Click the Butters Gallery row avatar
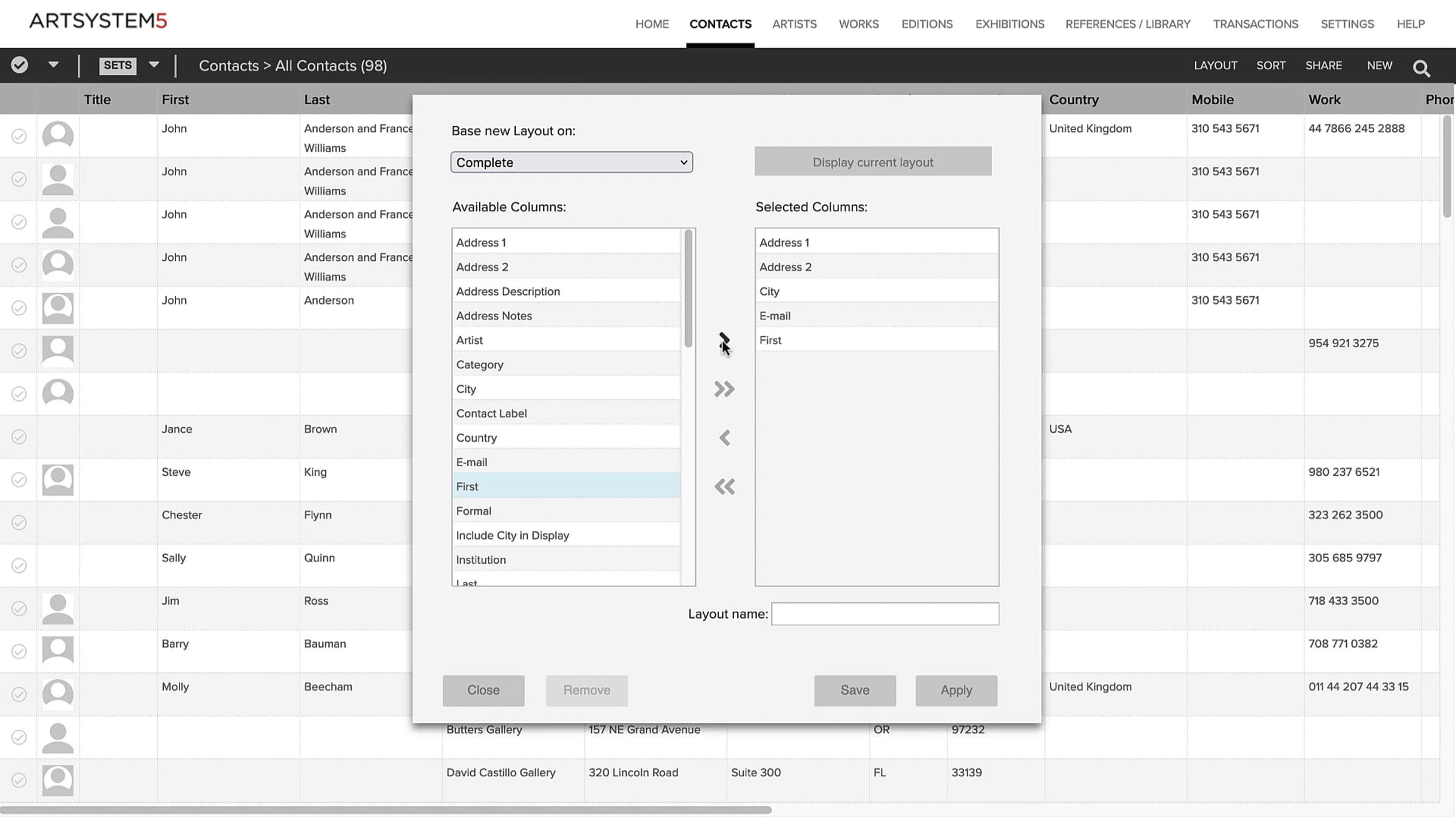1456x818 pixels. click(58, 737)
